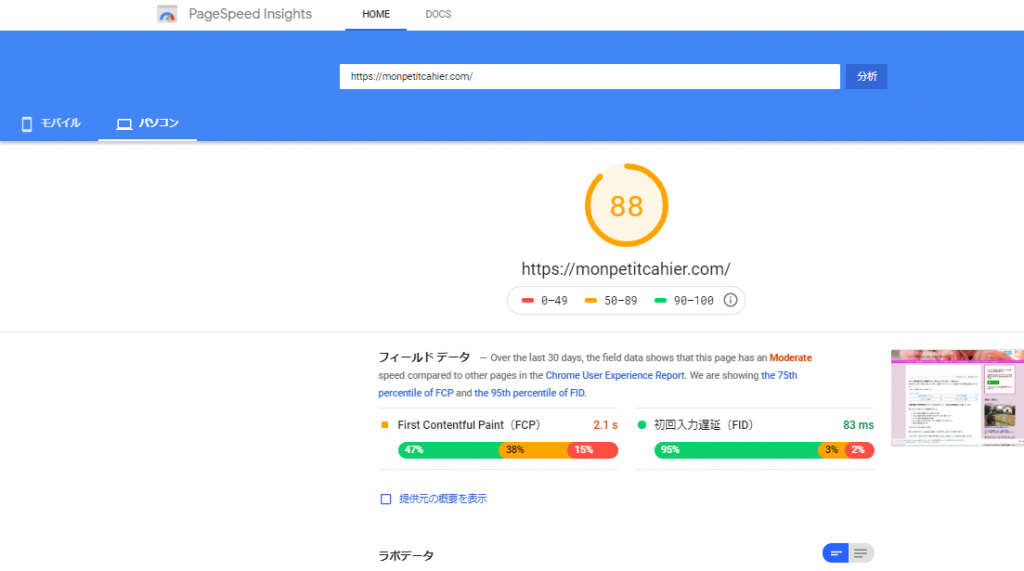Click the red 0-49 legend marker
Screen dimensions: 1024x571
point(528,301)
